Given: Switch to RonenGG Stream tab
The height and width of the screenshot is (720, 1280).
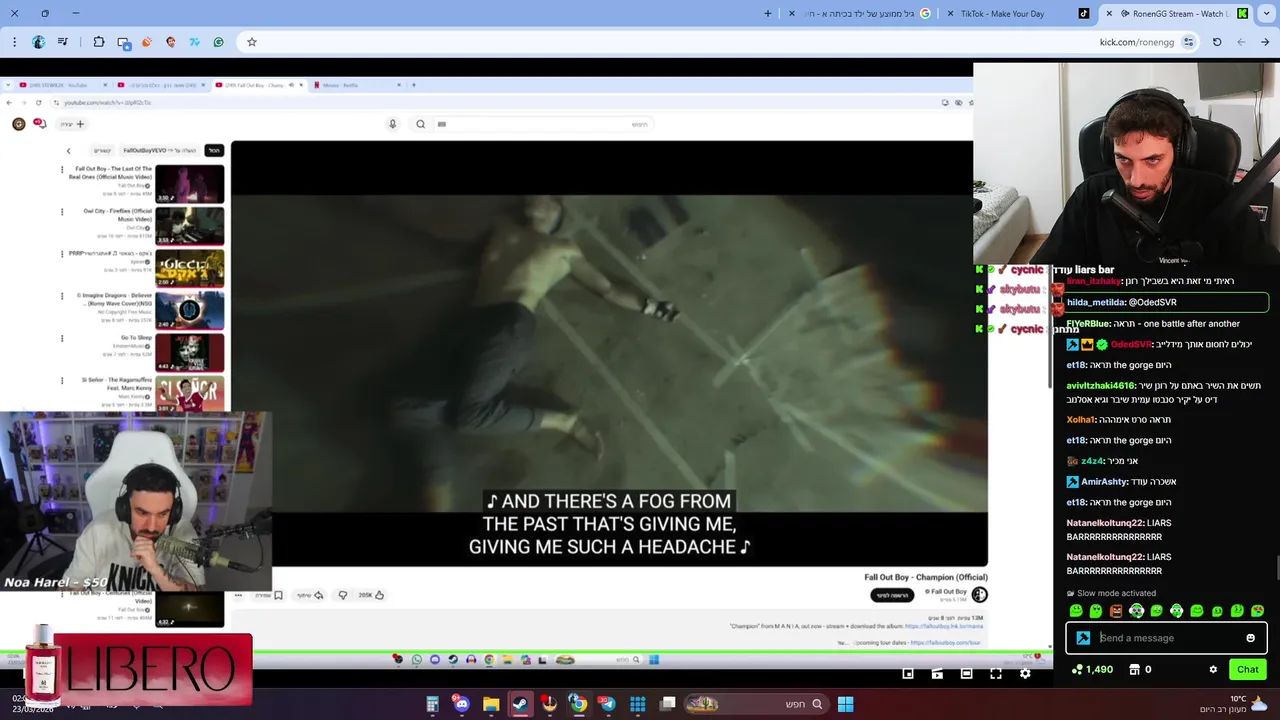Looking at the screenshot, I should (1177, 14).
